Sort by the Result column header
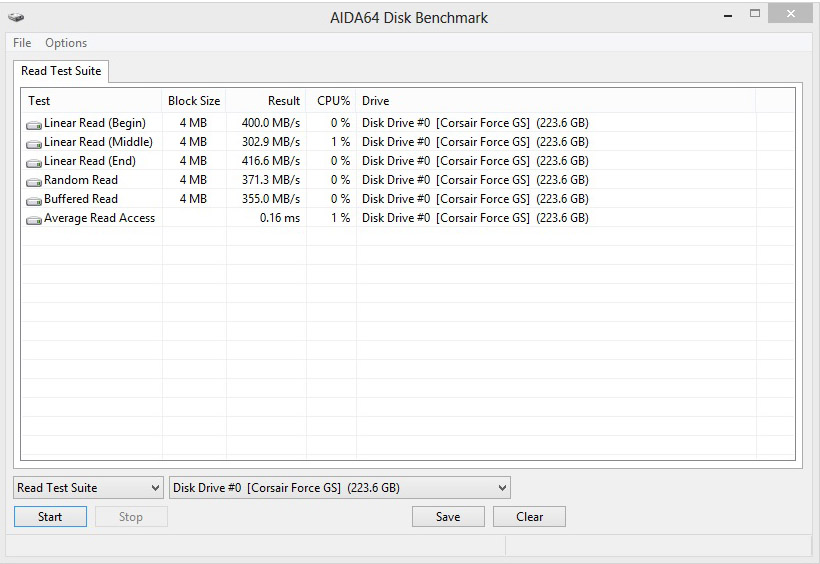The width and height of the screenshot is (820, 564). point(266,101)
